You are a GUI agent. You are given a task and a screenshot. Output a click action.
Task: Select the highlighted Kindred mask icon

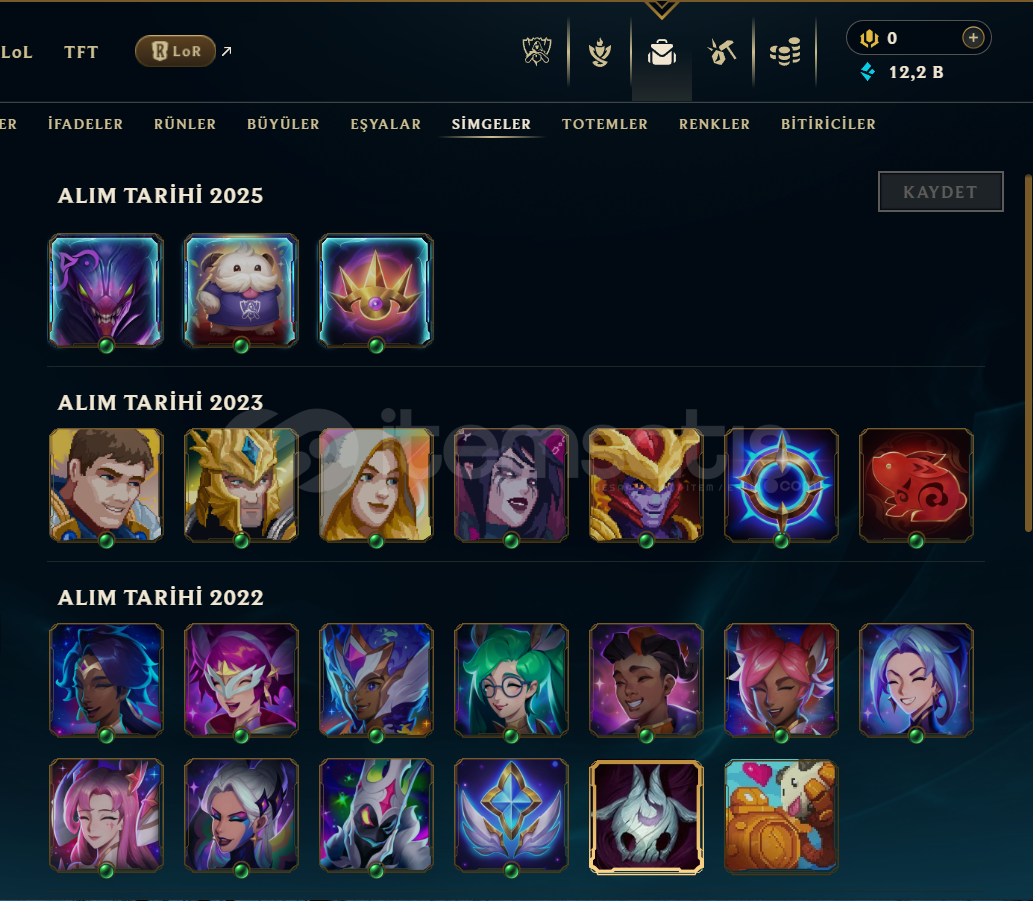coord(646,817)
